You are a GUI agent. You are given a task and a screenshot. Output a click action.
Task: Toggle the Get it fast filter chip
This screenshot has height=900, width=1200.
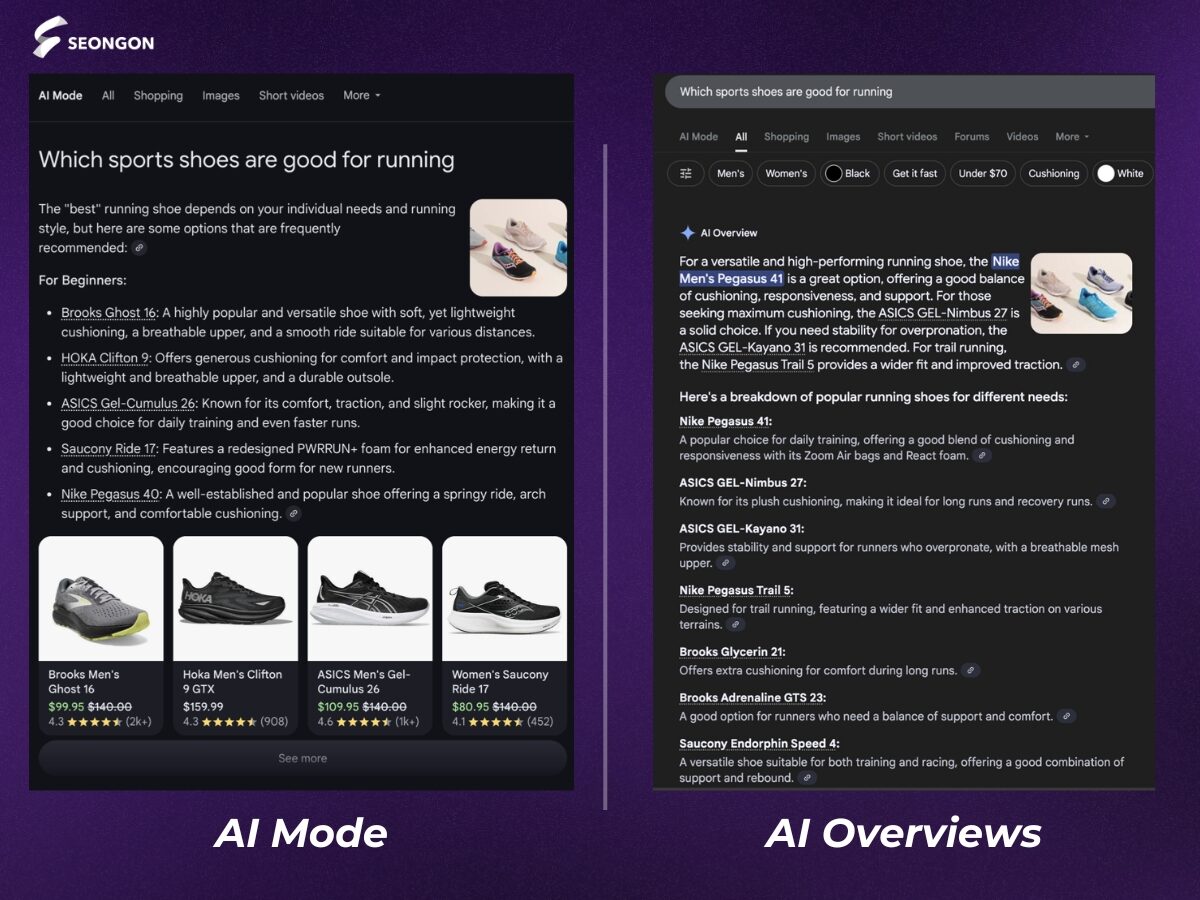(915, 173)
